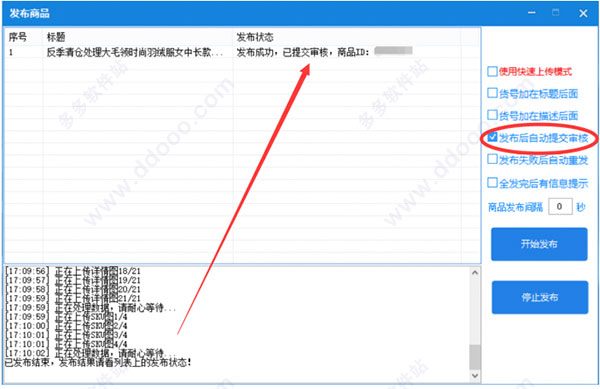Click the log line 正在上传详情图21/21
The width and height of the screenshot is (600, 389).
click(73, 298)
